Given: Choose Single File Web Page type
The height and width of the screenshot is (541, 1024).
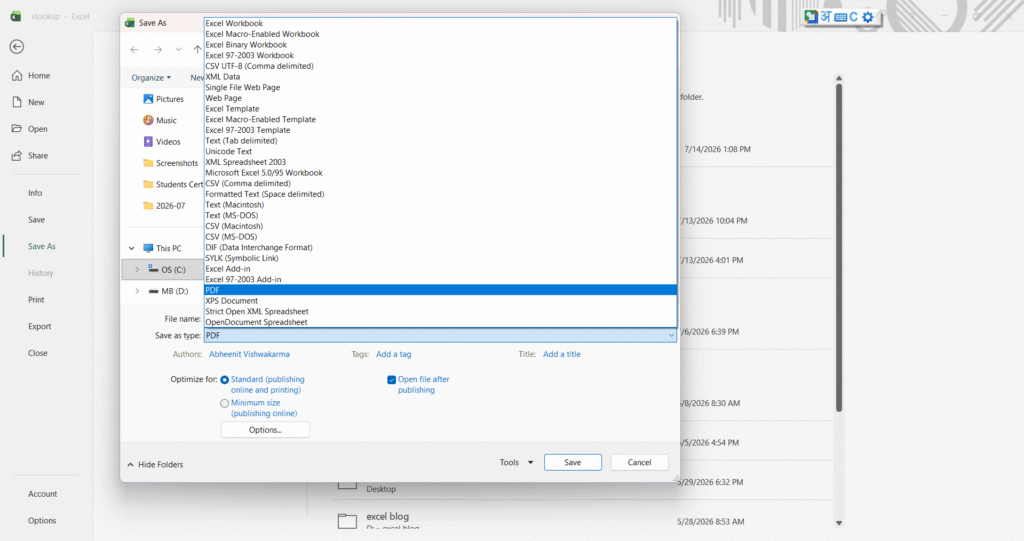Looking at the screenshot, I should coord(440,88).
